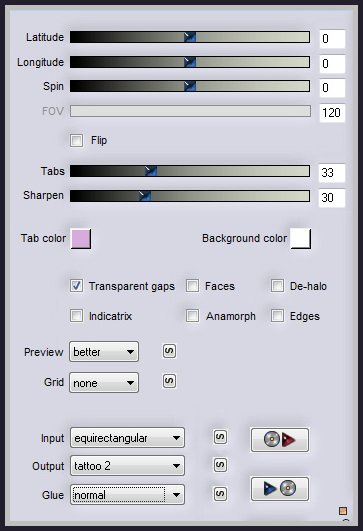Click the Tabs value field
Image resolution: width=363 pixels, height=531 pixels.
pos(332,173)
